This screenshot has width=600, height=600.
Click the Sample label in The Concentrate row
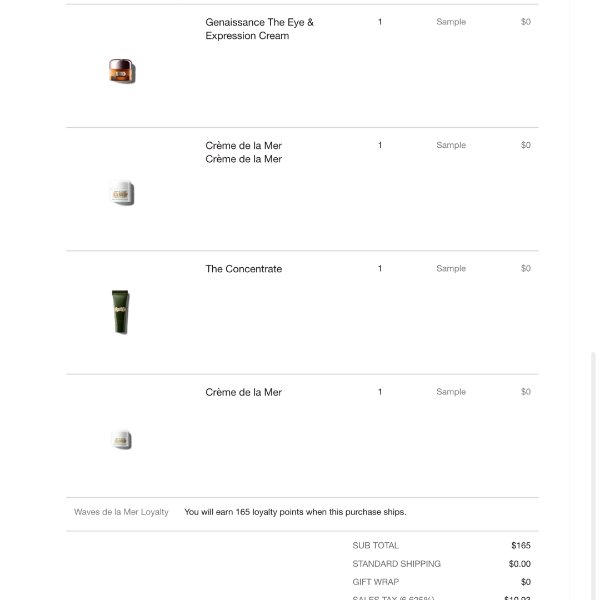coord(451,269)
